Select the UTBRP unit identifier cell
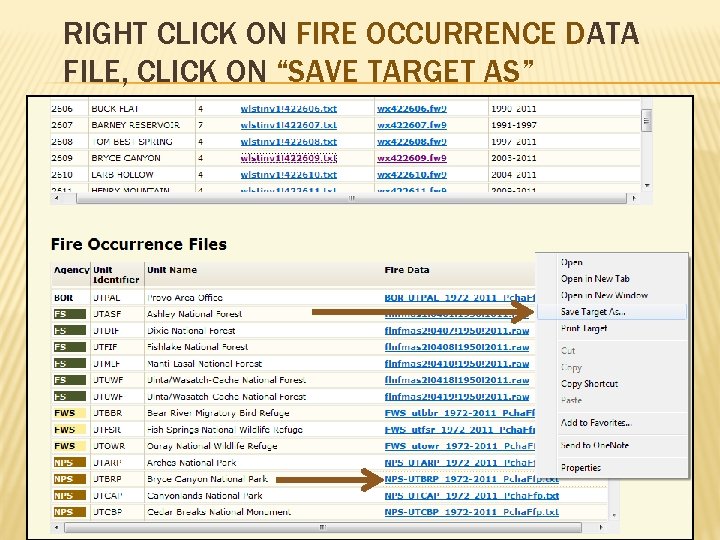Viewport: 720px width, 540px height. [x=107, y=479]
